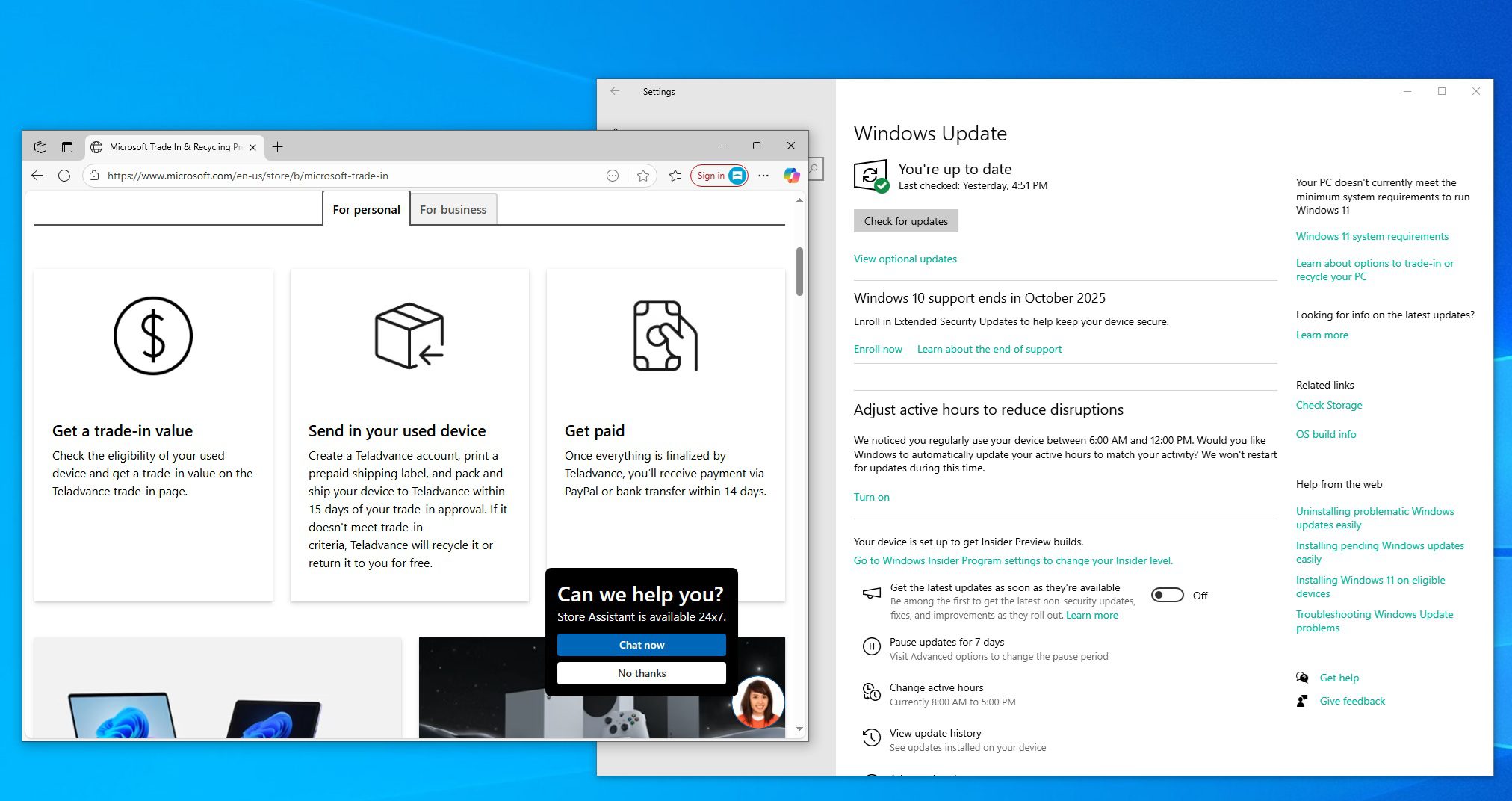Go back in Edge browser
1512x801 pixels.
pyautogui.click(x=37, y=176)
